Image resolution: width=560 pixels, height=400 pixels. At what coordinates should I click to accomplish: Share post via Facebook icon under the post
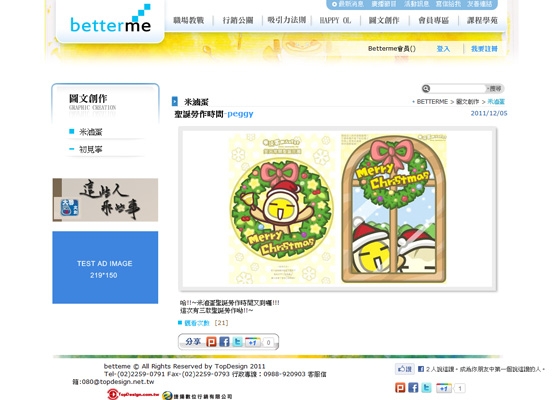point(224,342)
